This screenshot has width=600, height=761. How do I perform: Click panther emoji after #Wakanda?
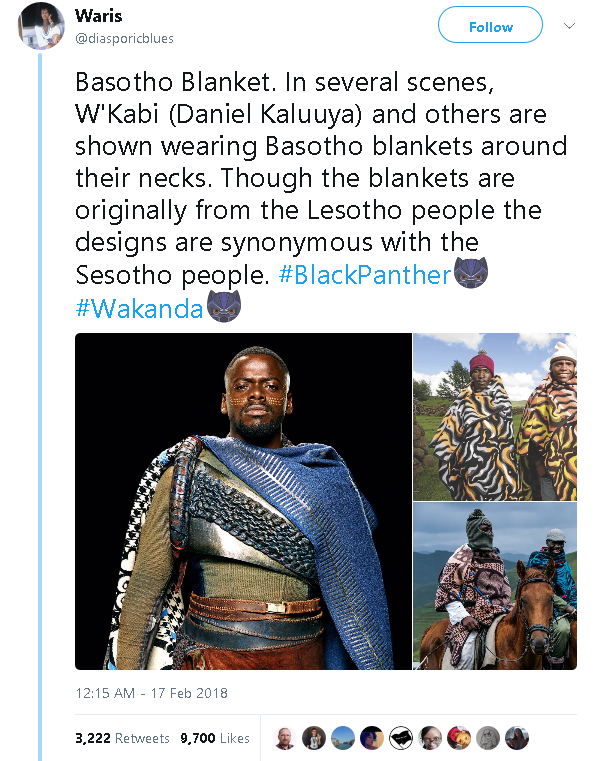[226, 308]
